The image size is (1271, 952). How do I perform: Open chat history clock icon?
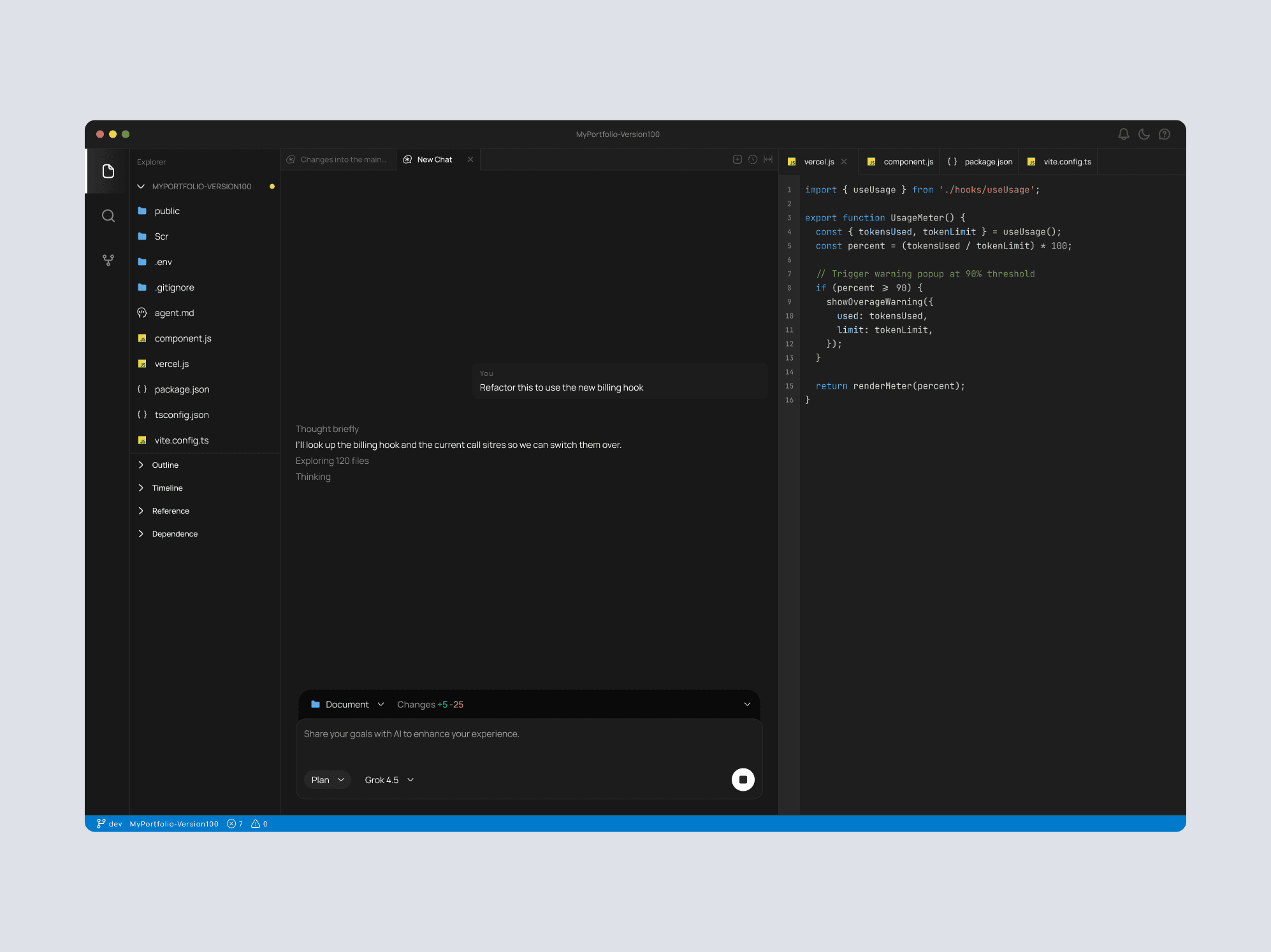click(753, 159)
